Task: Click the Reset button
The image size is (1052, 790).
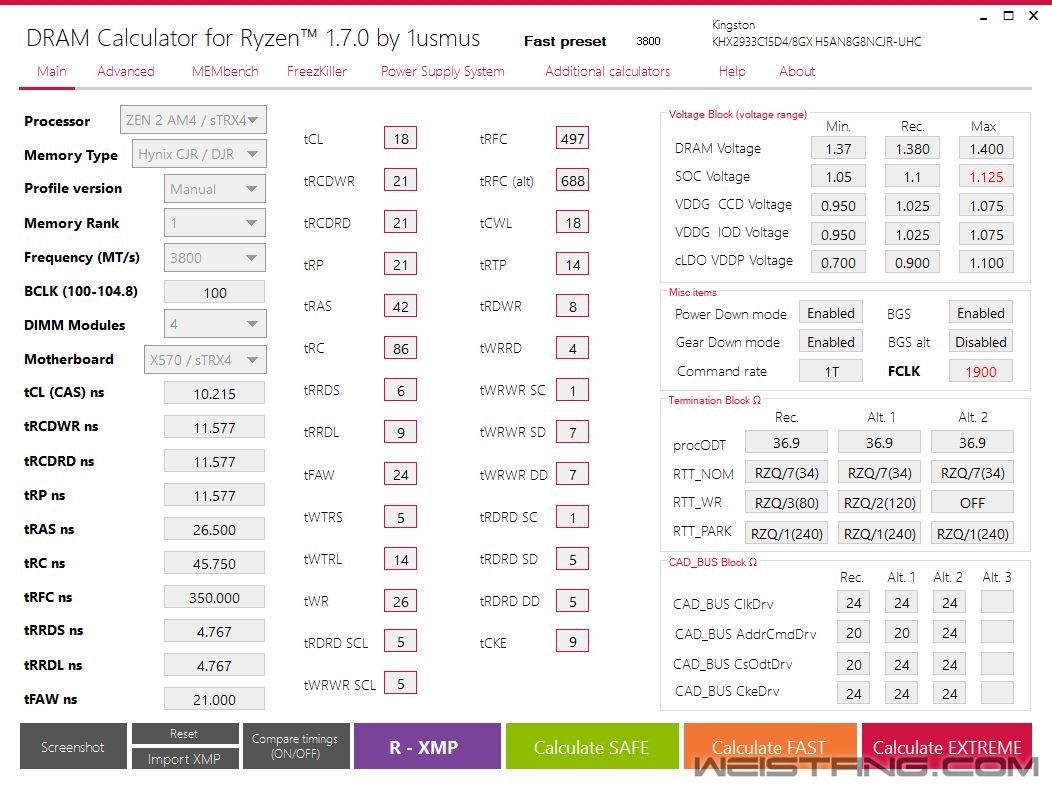Action: [185, 734]
